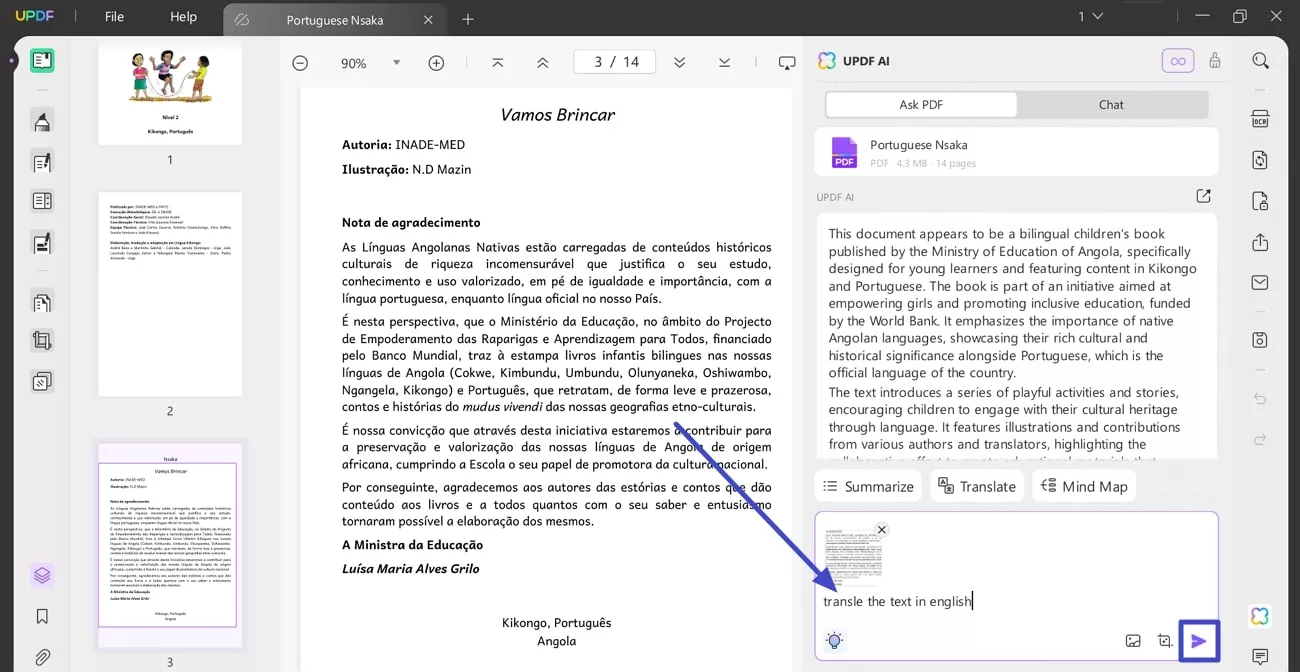The width and height of the screenshot is (1300, 672).
Task: Zoom in on the document
Action: [x=436, y=63]
